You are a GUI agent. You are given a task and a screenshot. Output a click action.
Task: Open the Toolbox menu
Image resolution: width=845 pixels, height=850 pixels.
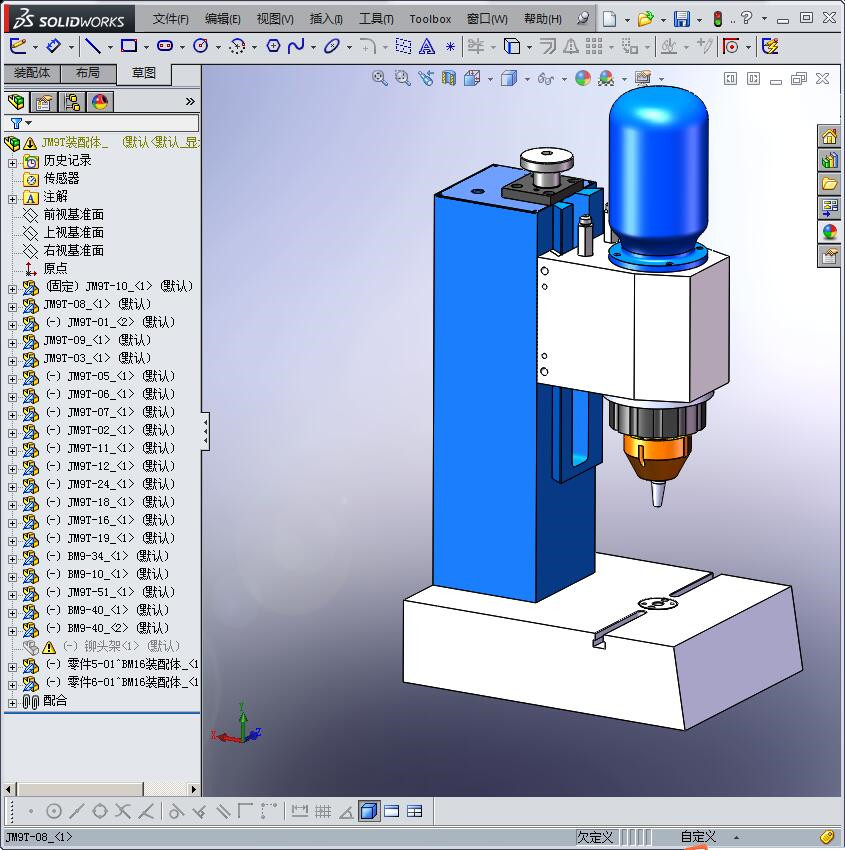coord(430,19)
